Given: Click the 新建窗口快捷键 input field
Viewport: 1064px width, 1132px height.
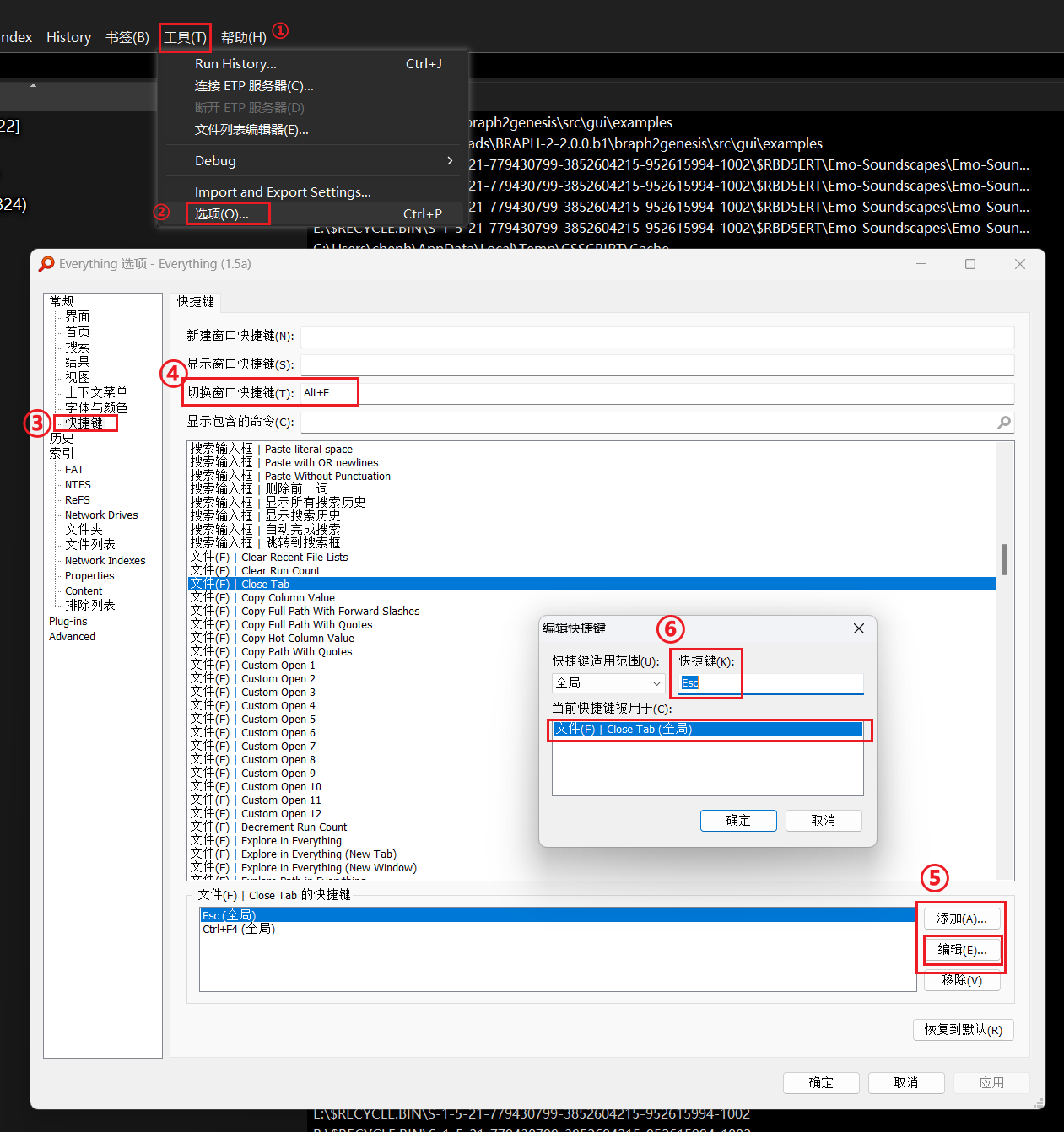Looking at the screenshot, I should coord(657,337).
